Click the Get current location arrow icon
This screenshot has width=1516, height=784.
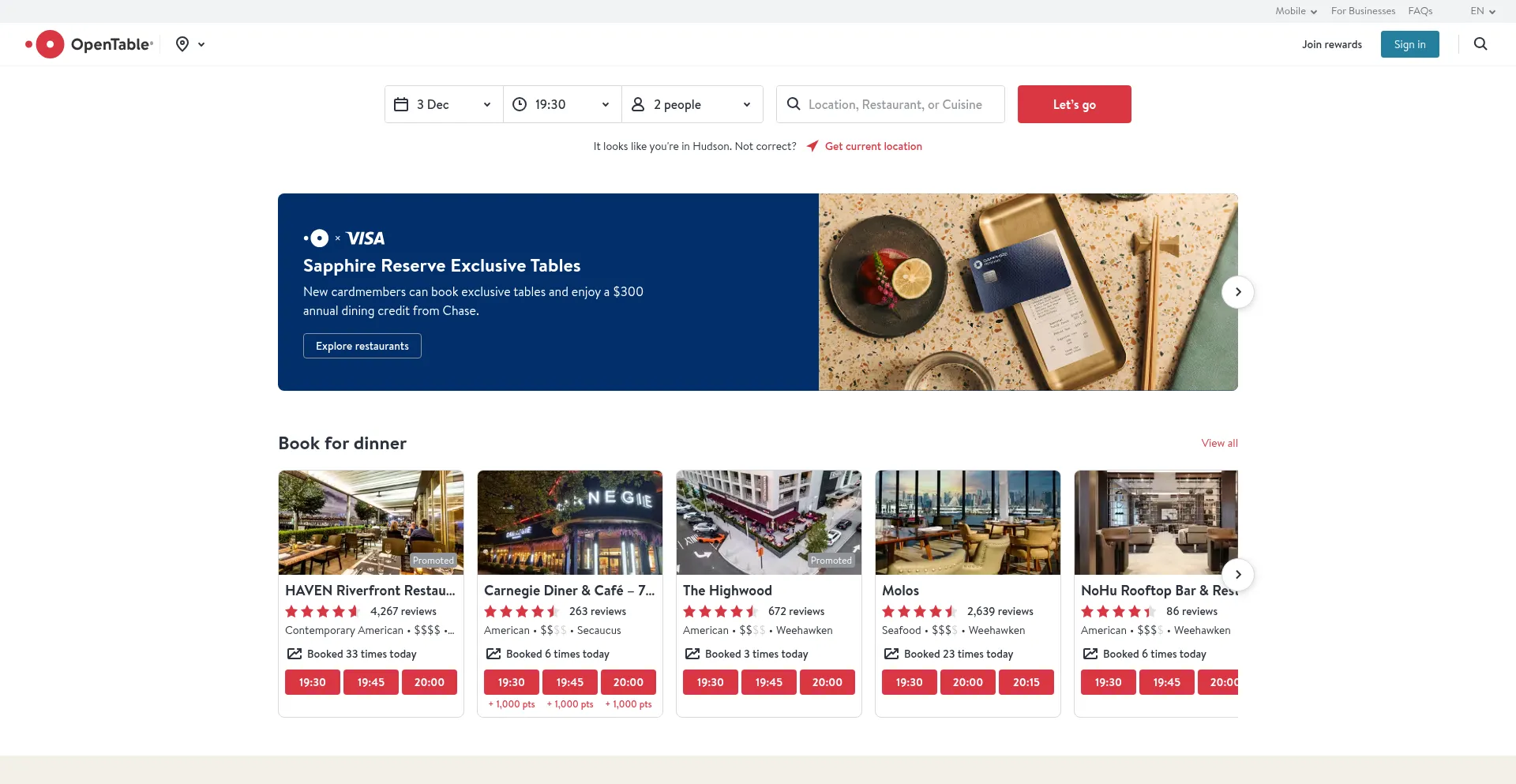pyautogui.click(x=812, y=146)
